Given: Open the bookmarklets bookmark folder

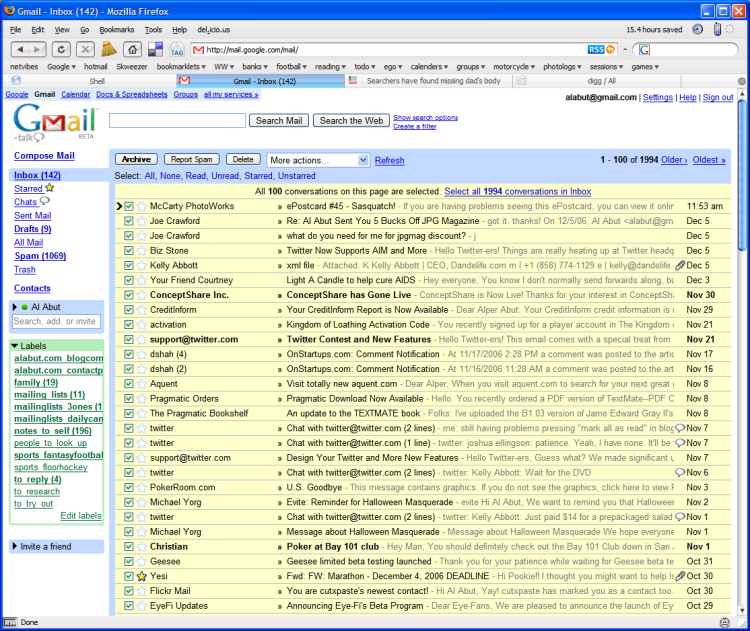Looking at the screenshot, I should [181, 66].
